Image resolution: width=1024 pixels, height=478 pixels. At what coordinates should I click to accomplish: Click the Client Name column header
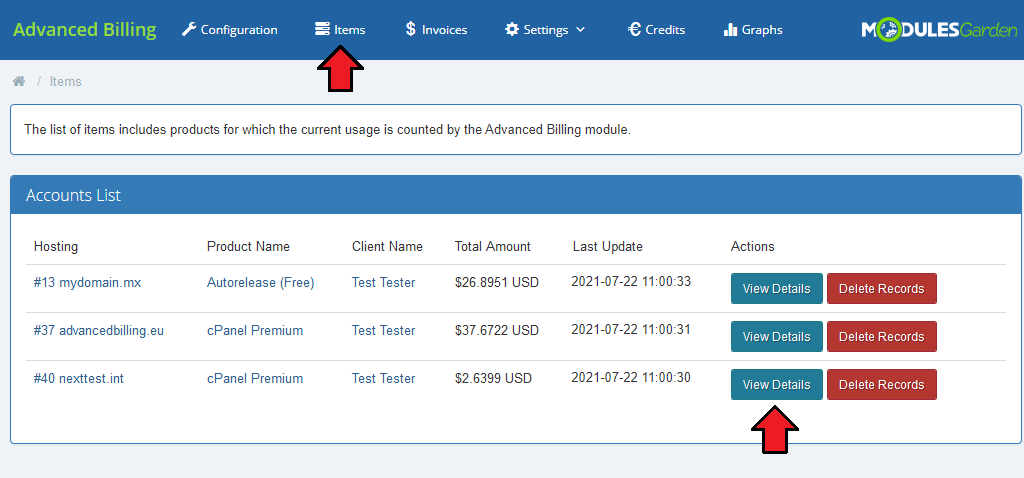pyautogui.click(x=387, y=247)
